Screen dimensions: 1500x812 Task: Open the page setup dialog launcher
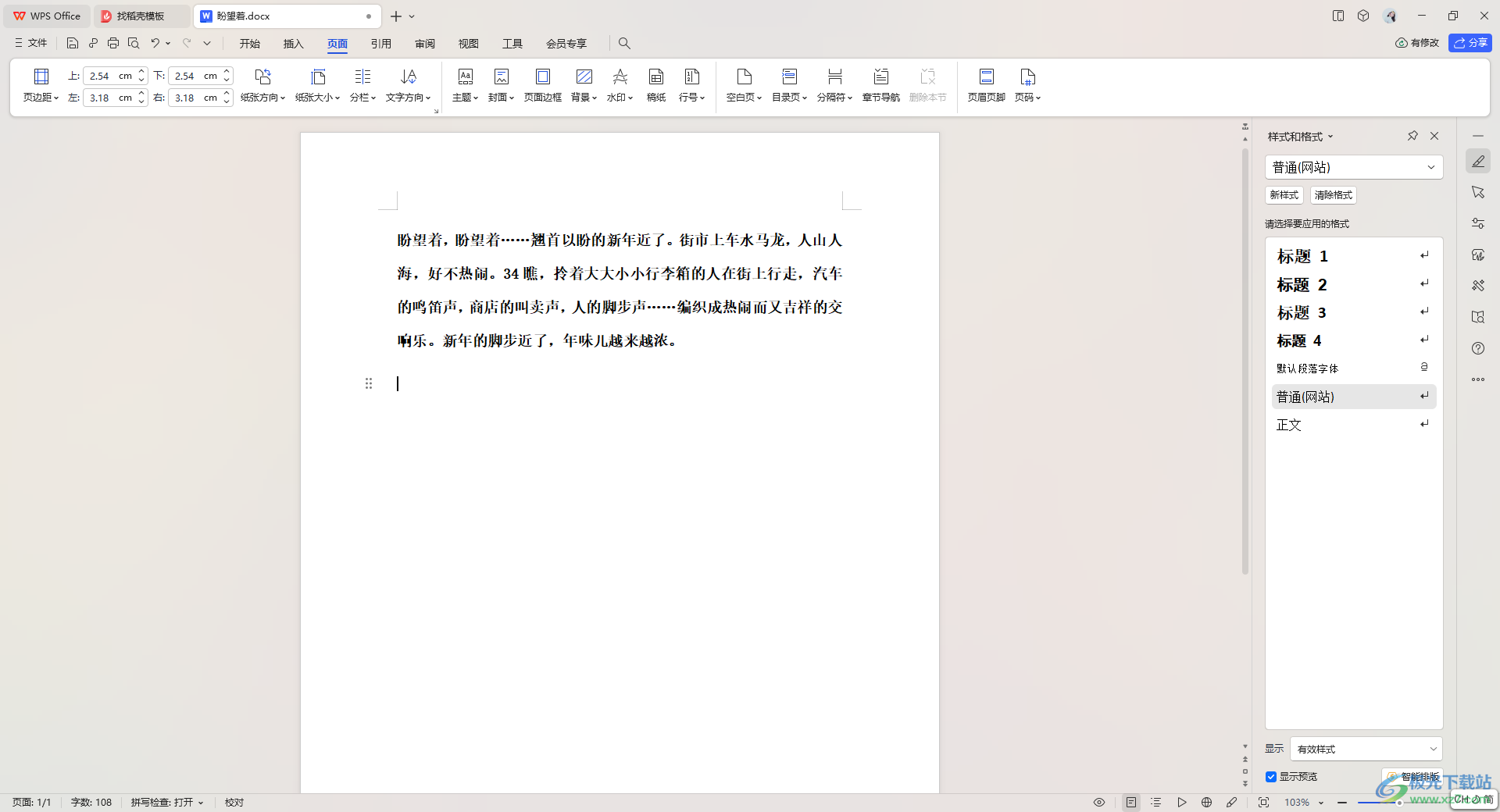pos(436,112)
